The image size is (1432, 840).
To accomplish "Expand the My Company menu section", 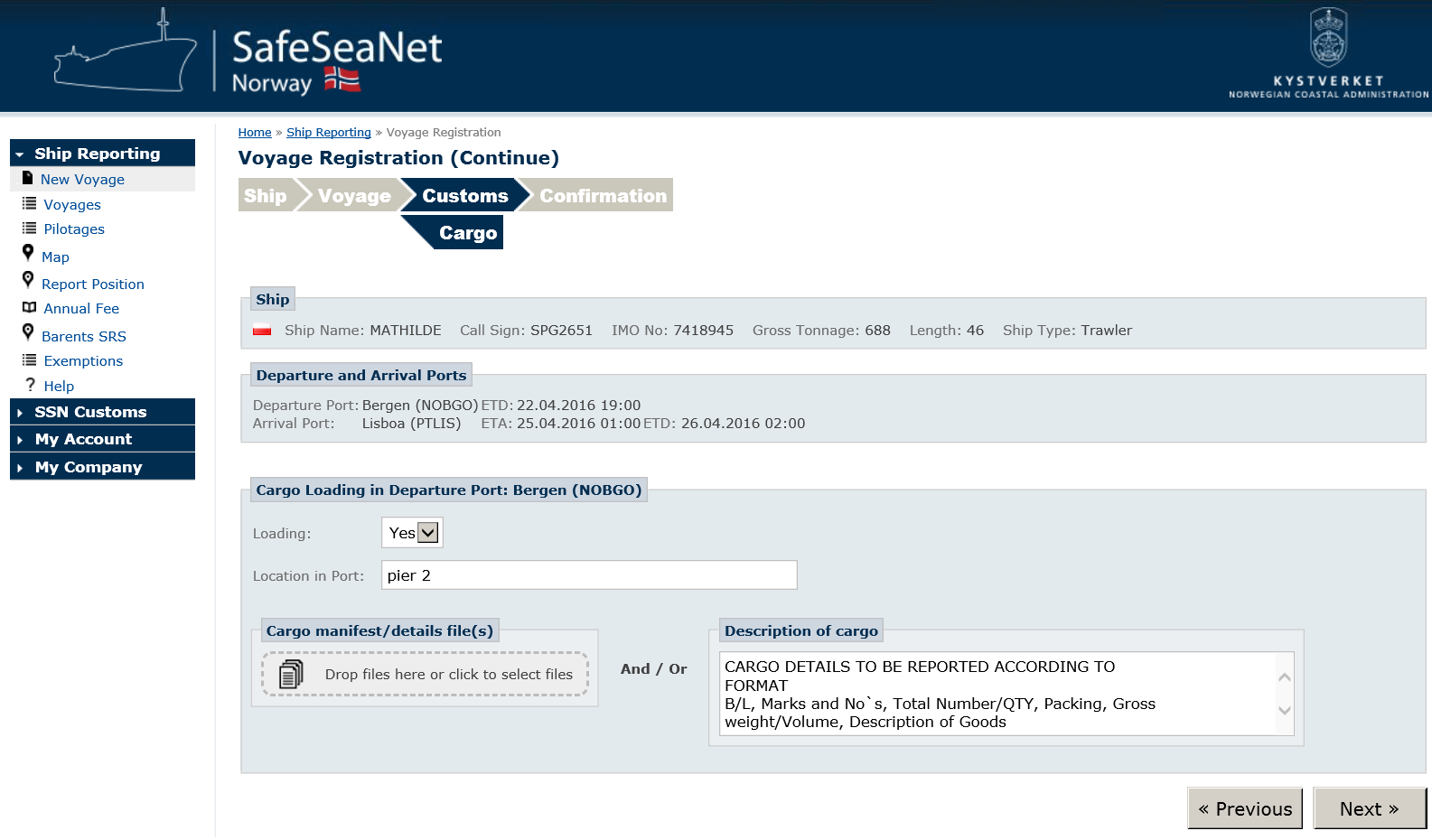I will pos(102,467).
